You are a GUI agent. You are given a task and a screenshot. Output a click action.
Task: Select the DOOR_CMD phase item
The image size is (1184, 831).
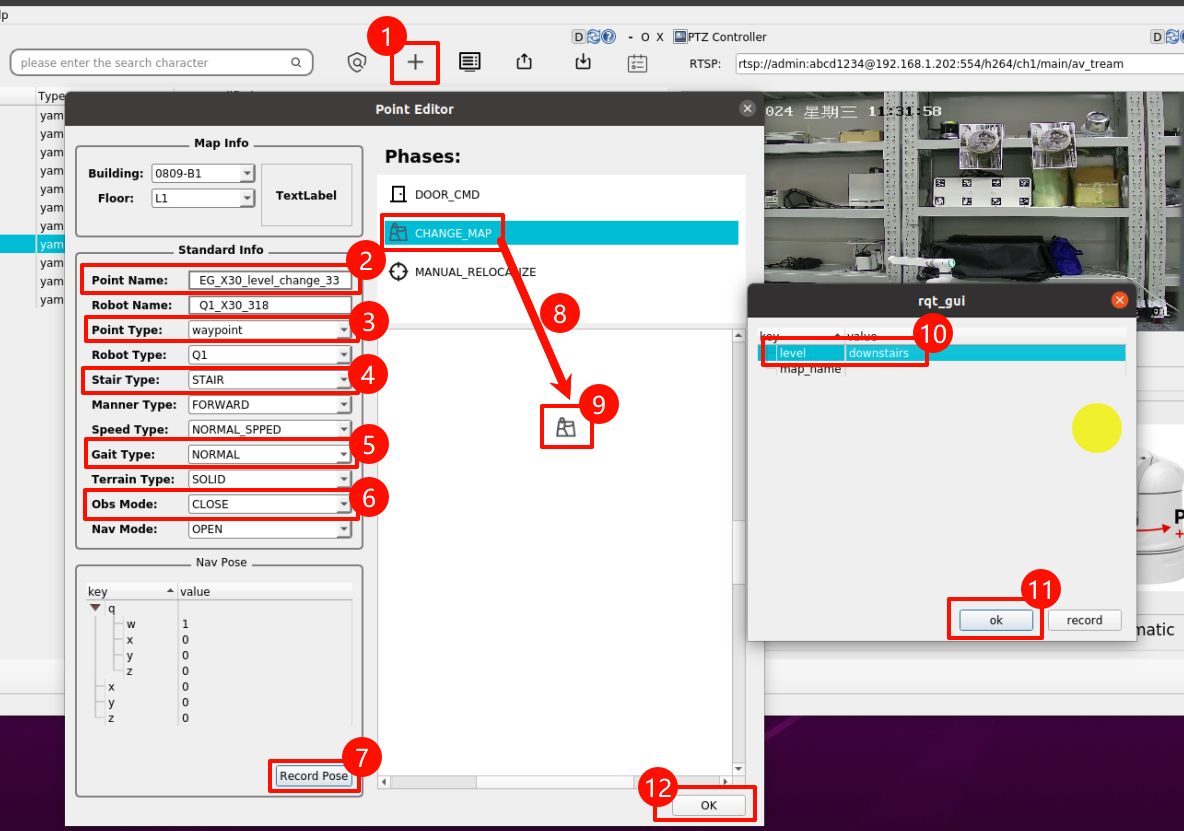click(447, 194)
